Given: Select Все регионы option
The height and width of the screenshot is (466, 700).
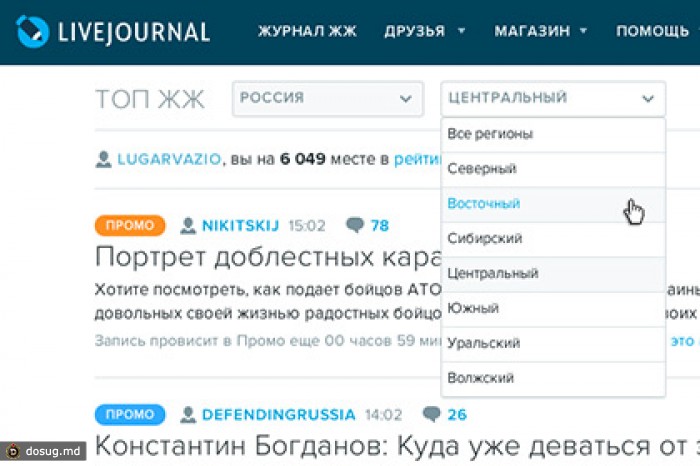Looking at the screenshot, I should pyautogui.click(x=553, y=134).
